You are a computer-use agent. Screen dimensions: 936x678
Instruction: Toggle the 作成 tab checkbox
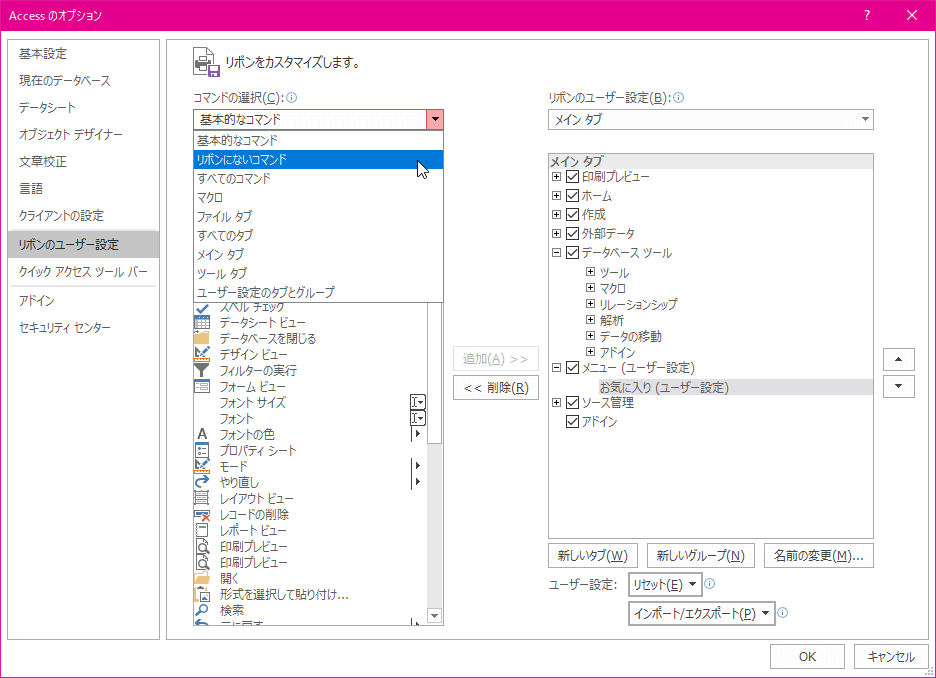coord(572,214)
